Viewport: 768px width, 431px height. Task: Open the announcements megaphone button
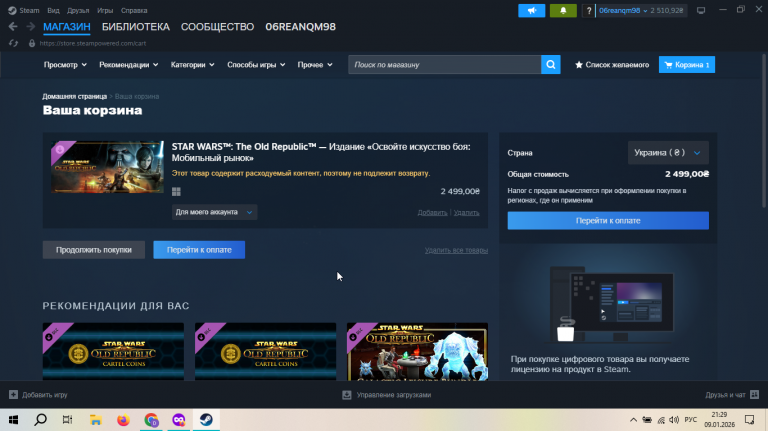click(x=531, y=10)
